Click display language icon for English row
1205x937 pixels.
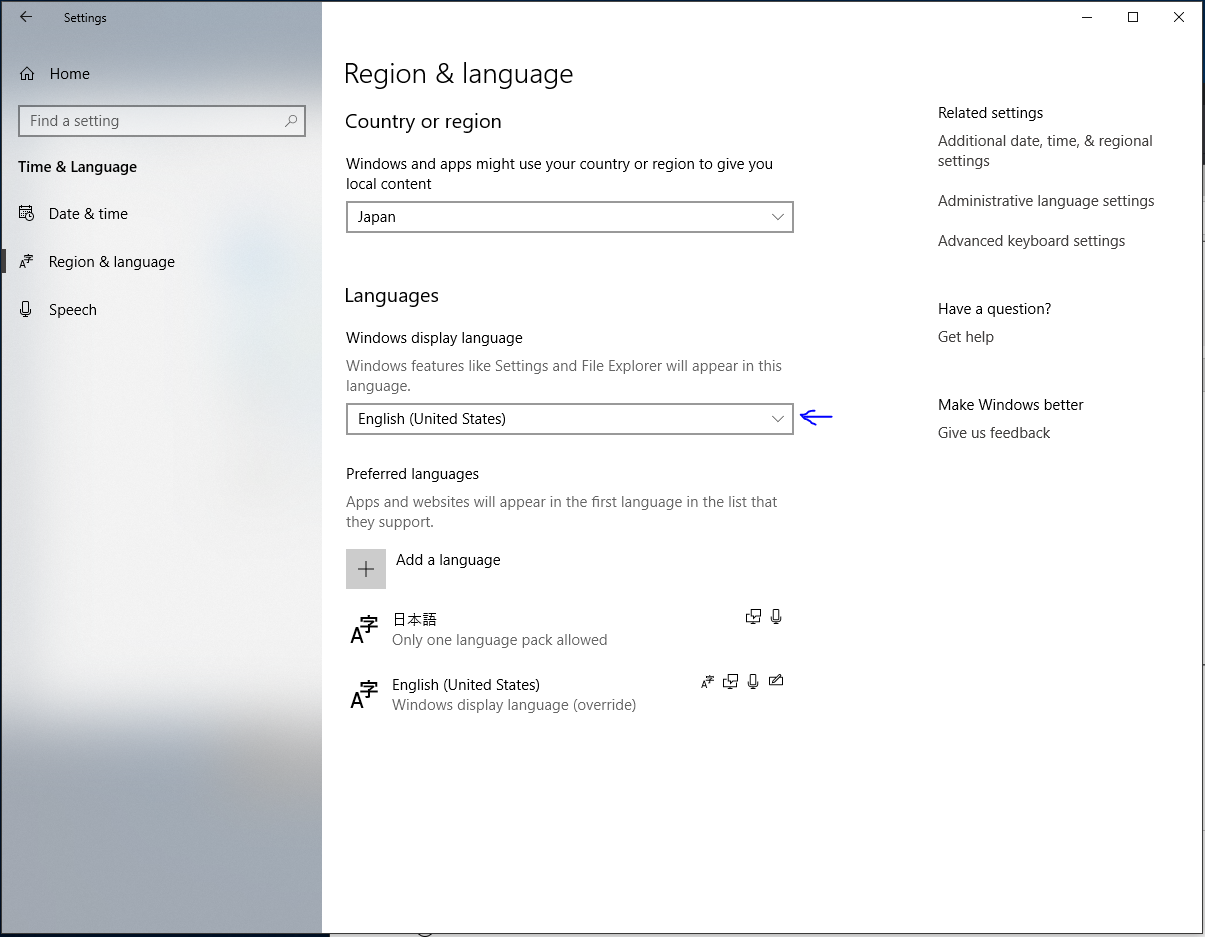coord(708,682)
